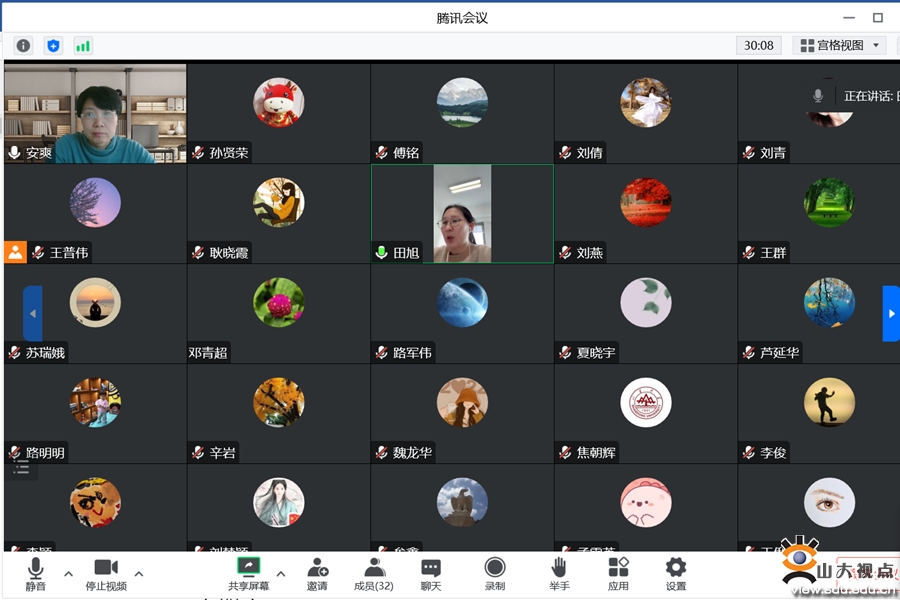Click 傅铭's mountain landscape avatar
Image resolution: width=900 pixels, height=600 pixels.
pos(462,102)
